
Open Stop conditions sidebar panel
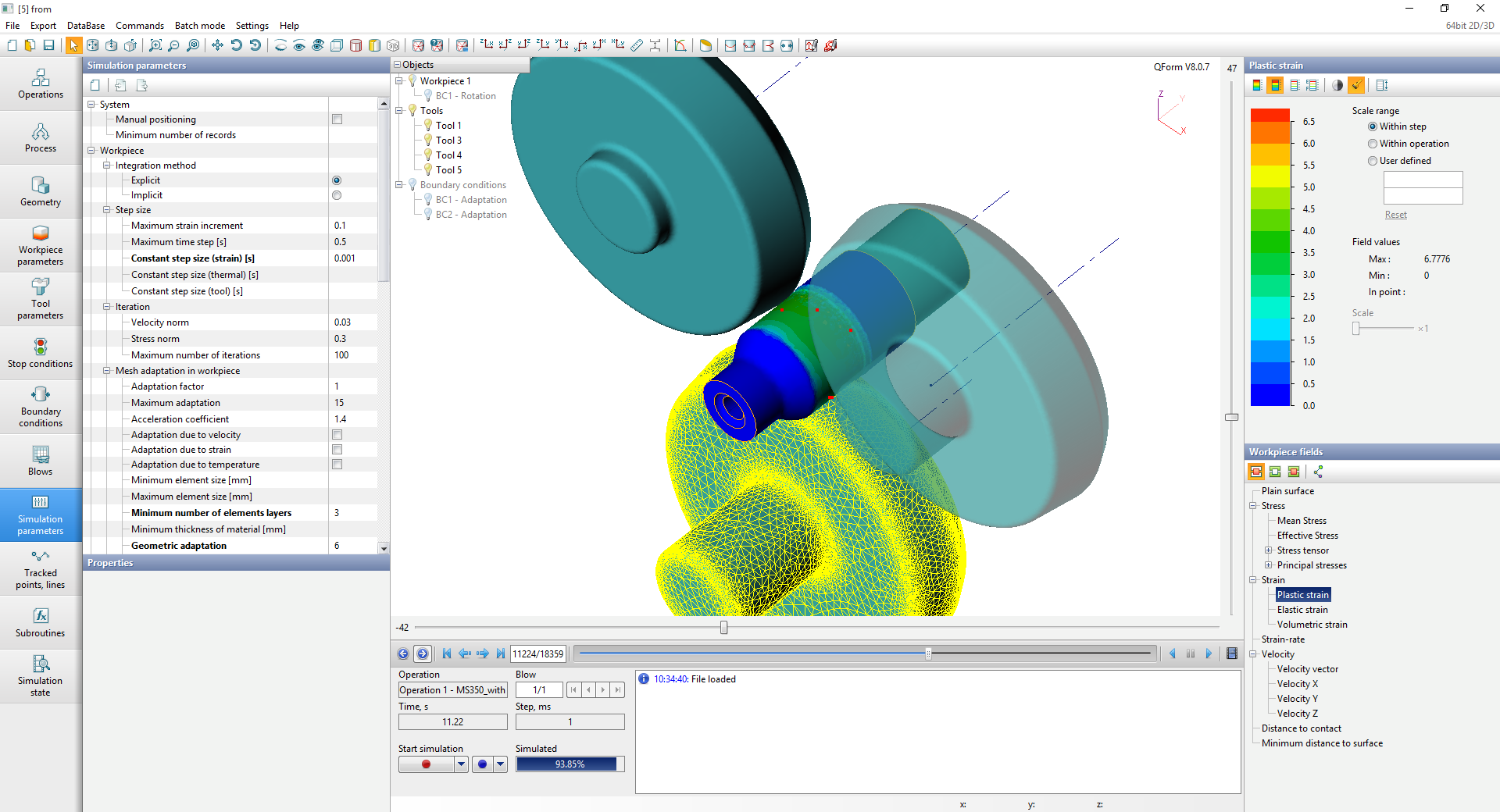pyautogui.click(x=41, y=353)
